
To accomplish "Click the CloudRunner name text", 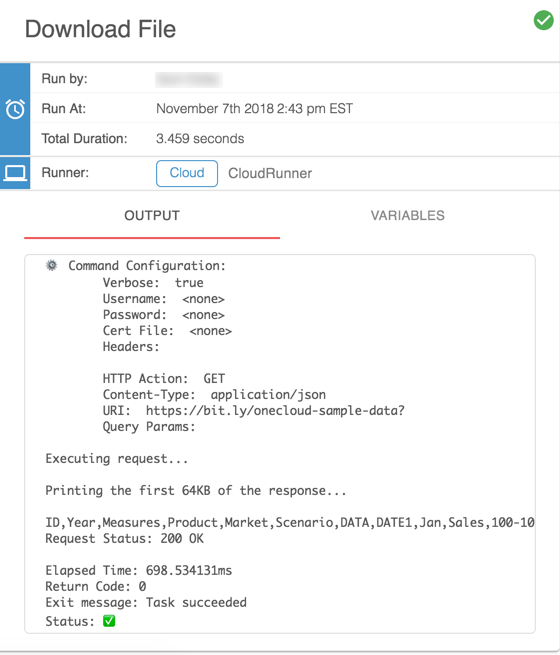I will point(270,173).
